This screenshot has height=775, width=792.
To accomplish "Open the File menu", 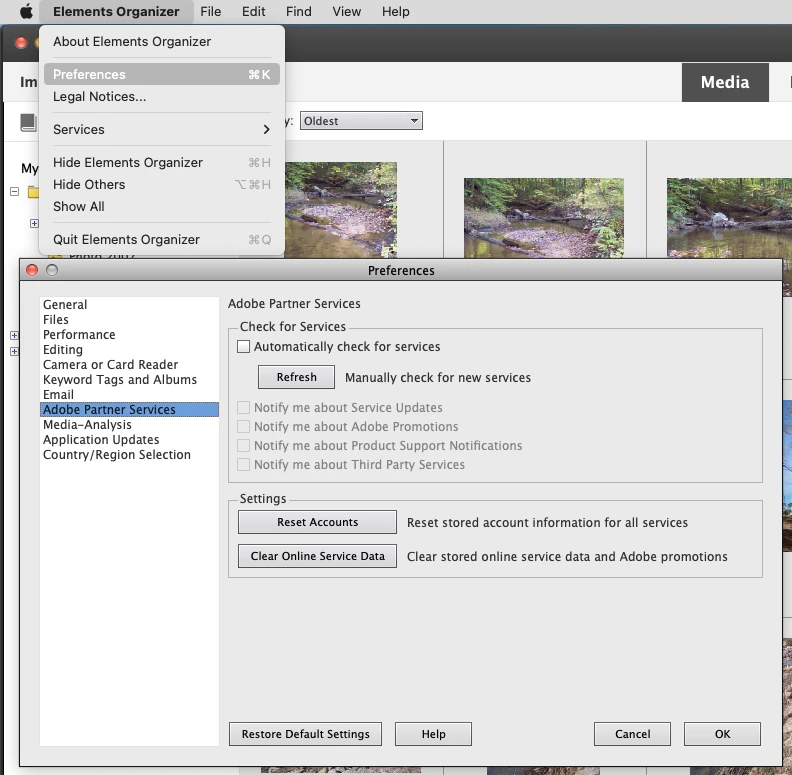I will (x=211, y=11).
